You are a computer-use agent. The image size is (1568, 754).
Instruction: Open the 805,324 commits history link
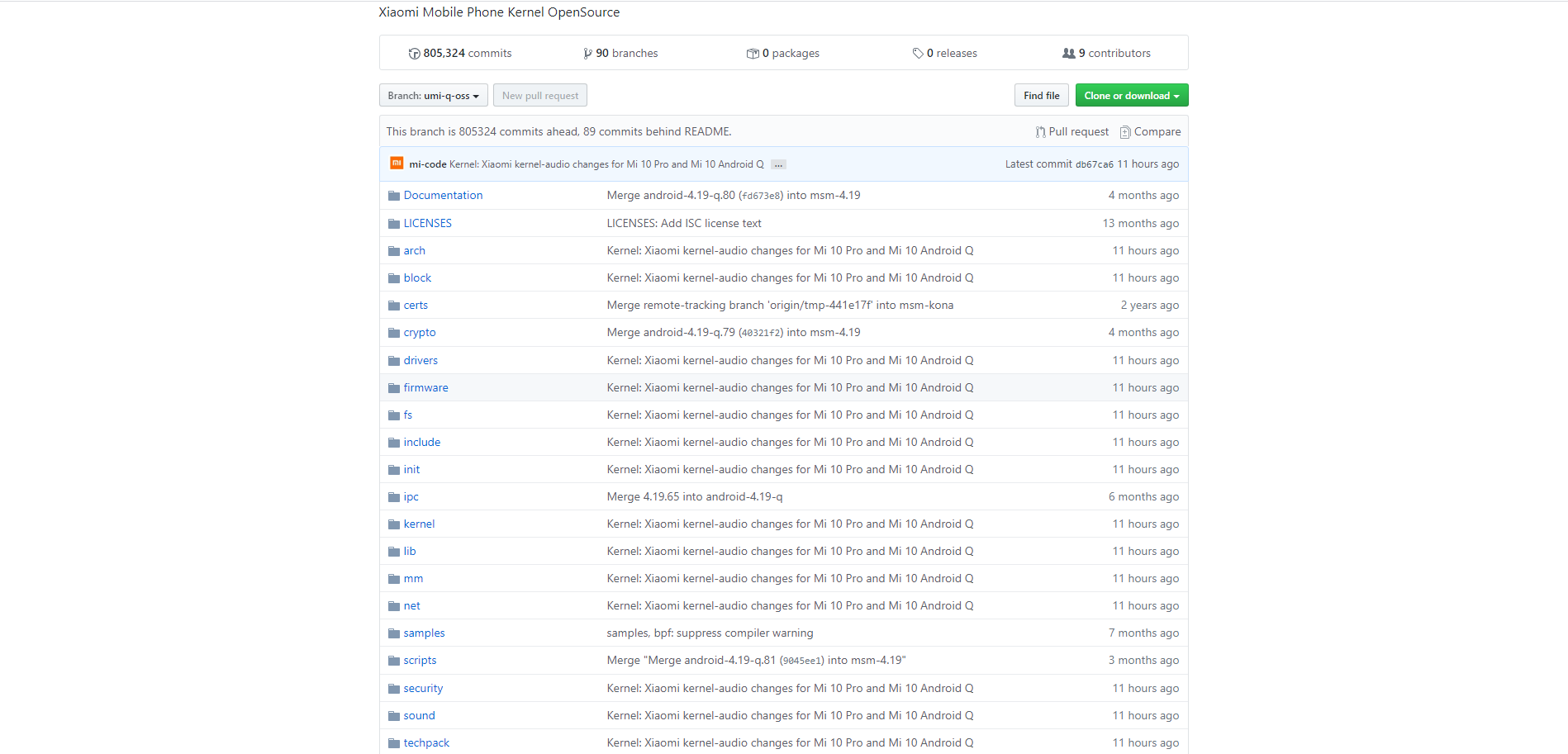point(460,53)
